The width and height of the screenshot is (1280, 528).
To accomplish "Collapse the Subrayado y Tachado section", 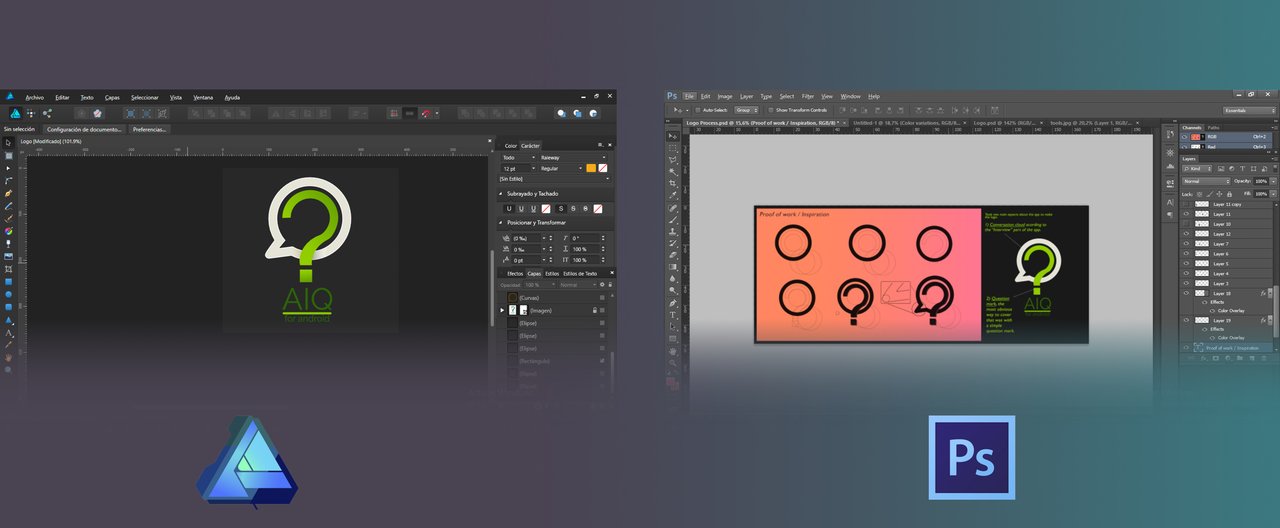I will (x=500, y=194).
